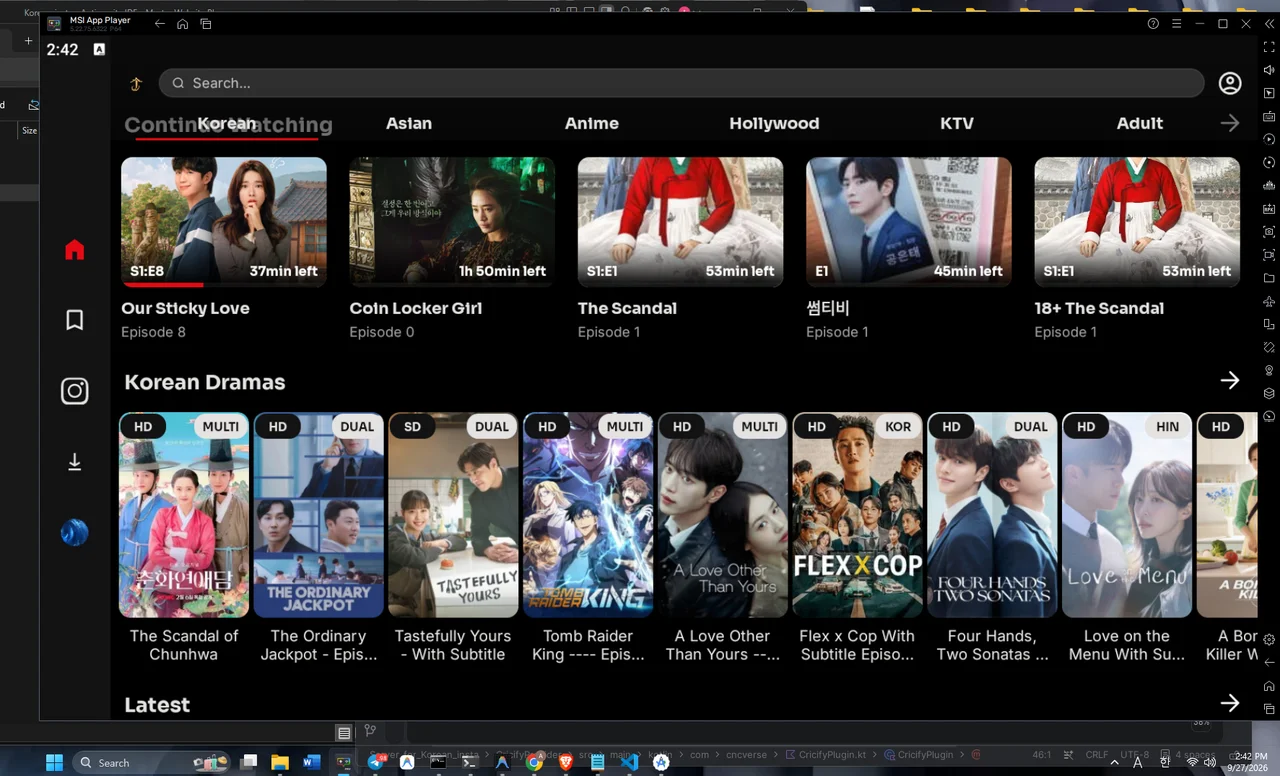1280x776 pixels.
Task: Take screenshot using emulator camera icon
Action: click(x=1269, y=232)
